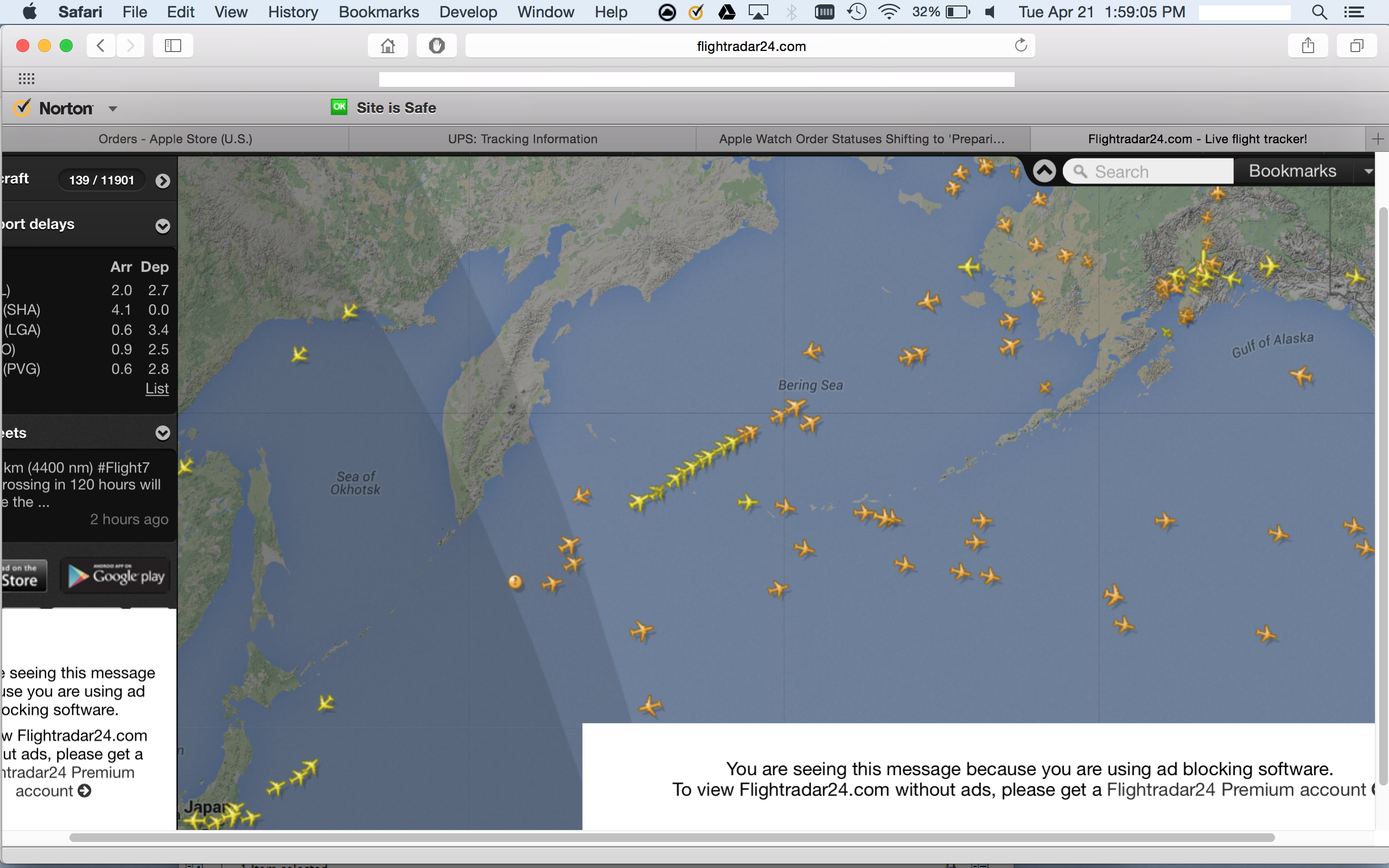Open the Share sheet icon
Screen dimensions: 1389x868
click(1308, 46)
